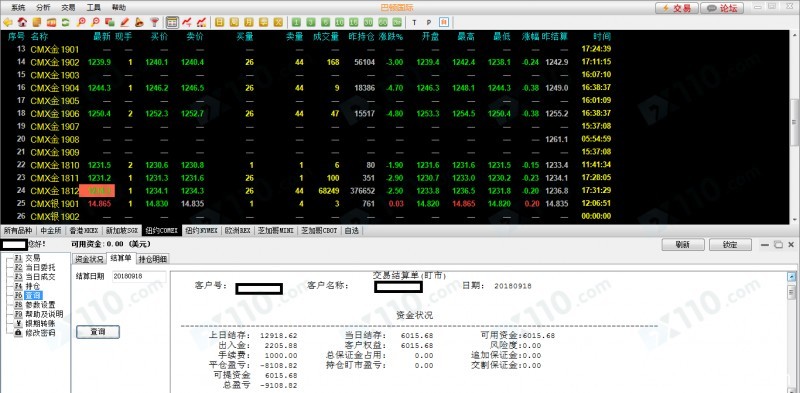Select 'F3 当日成交' in the side tree
Image resolution: width=800 pixels, height=393 pixels.
click(x=35, y=277)
